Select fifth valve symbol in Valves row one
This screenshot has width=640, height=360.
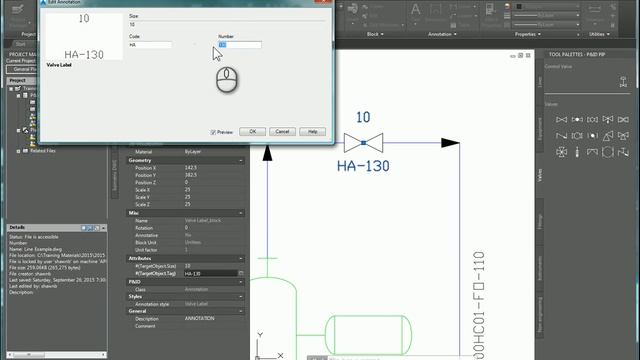(623, 120)
